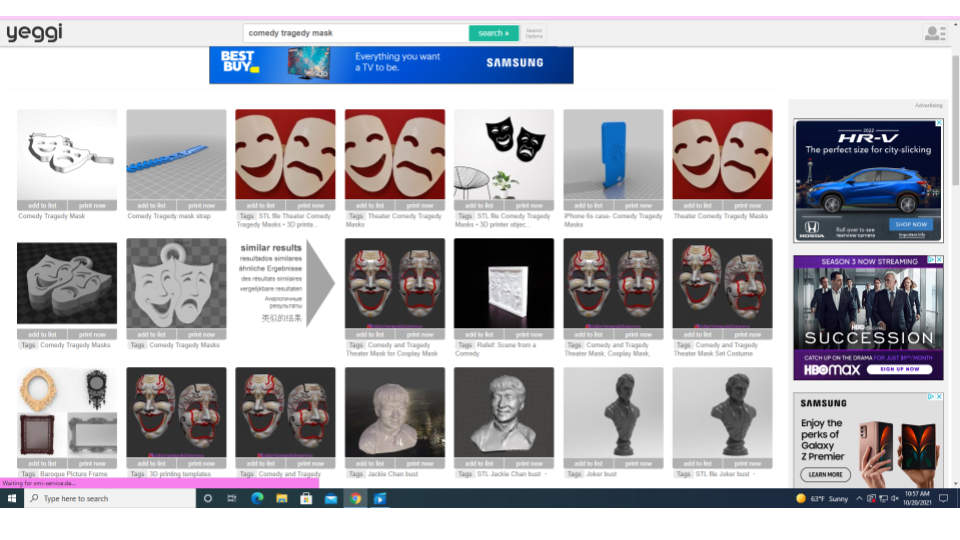This screenshot has height=540, width=960.
Task: Add iPhone 6s case item to list
Action: [x=588, y=206]
